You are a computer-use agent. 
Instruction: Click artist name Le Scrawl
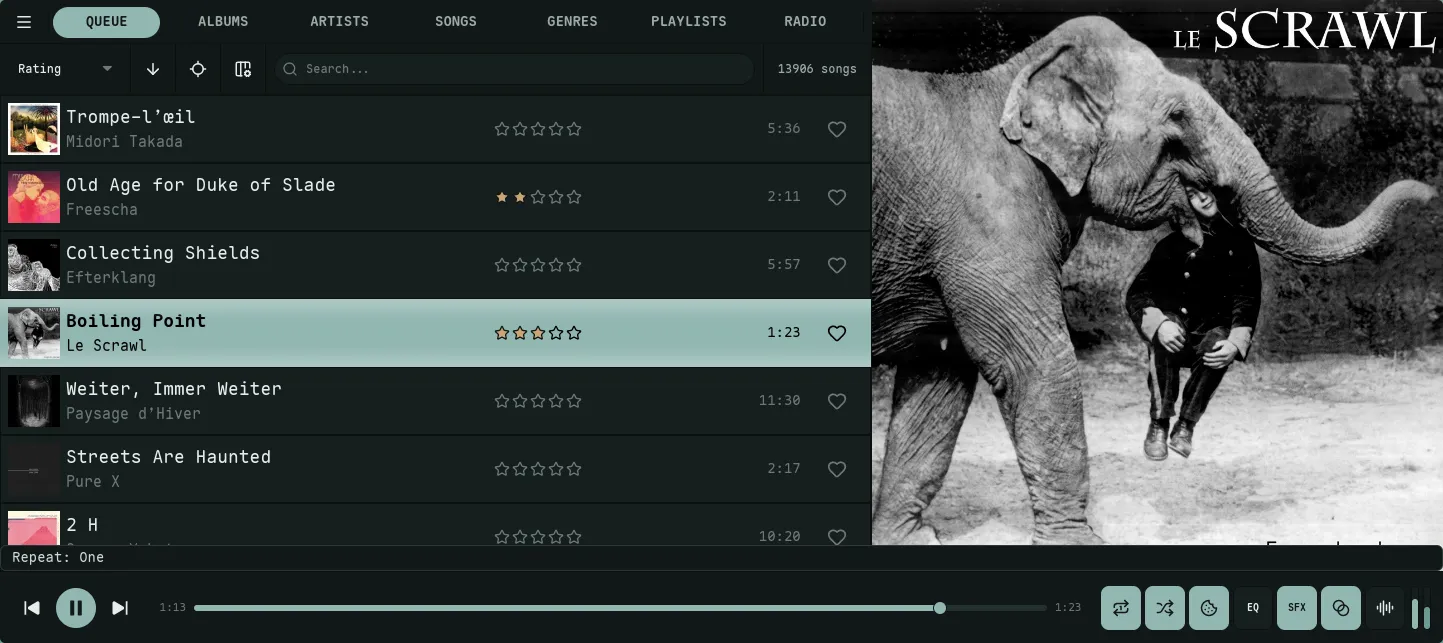pyautogui.click(x=106, y=346)
